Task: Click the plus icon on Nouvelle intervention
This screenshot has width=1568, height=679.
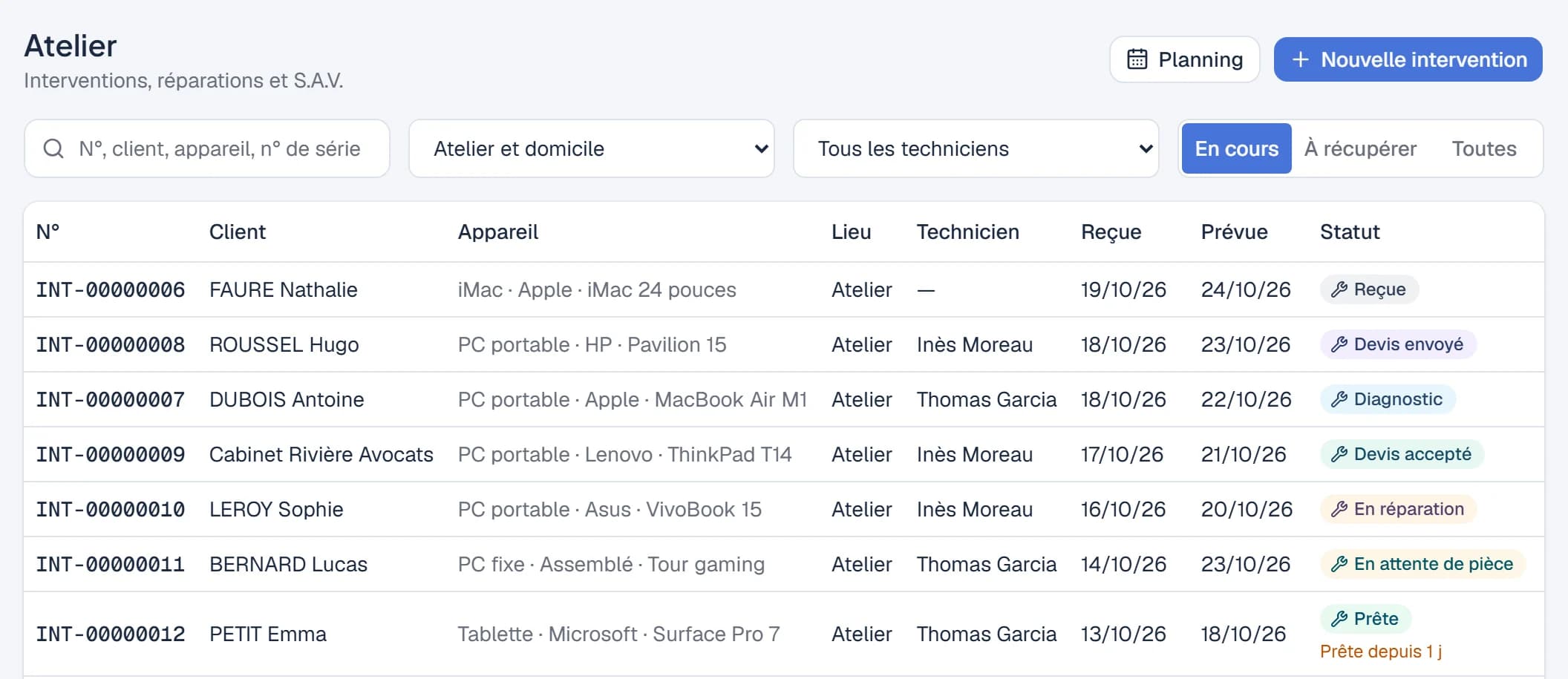Action: click(x=1300, y=59)
